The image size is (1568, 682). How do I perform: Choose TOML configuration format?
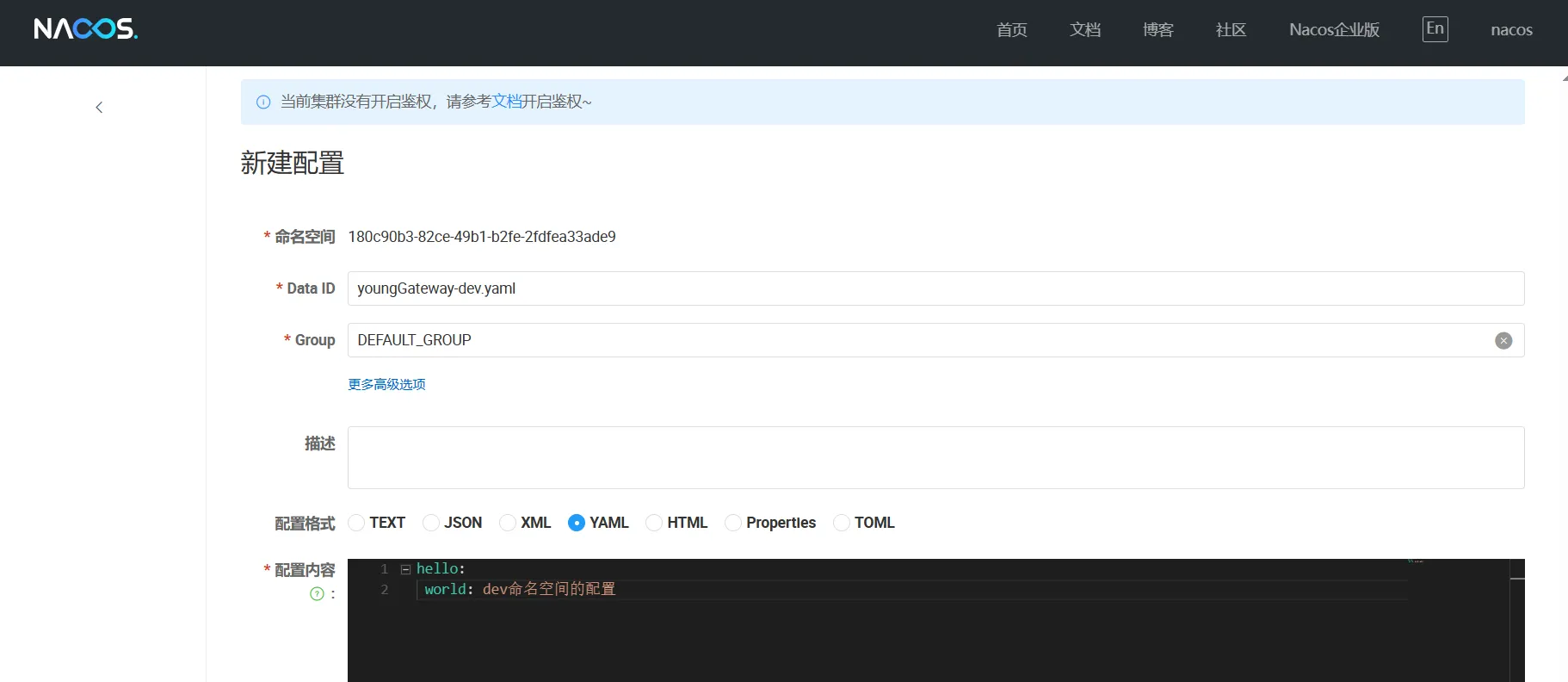click(x=842, y=523)
